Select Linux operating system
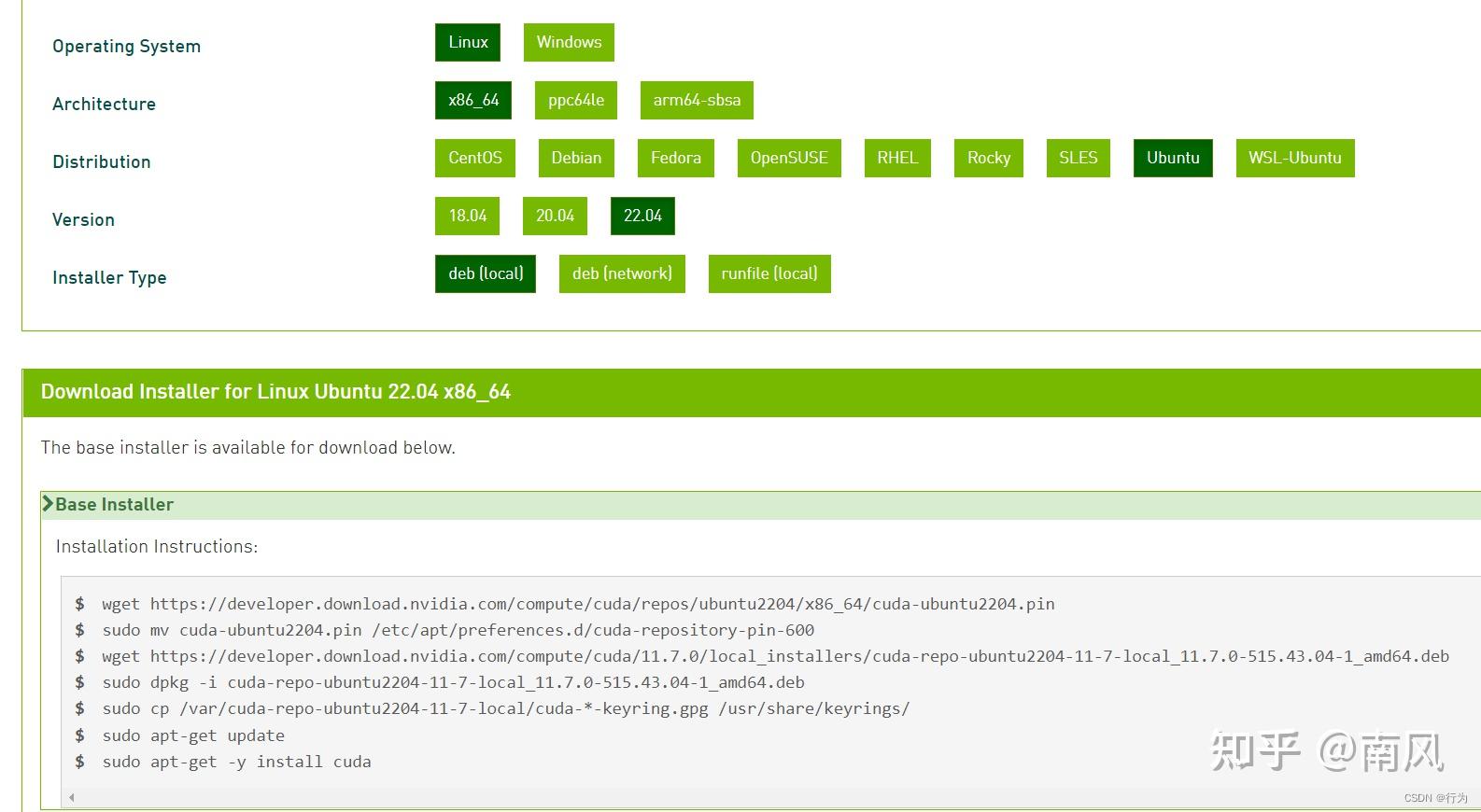This screenshot has width=1481, height=812. (x=468, y=43)
